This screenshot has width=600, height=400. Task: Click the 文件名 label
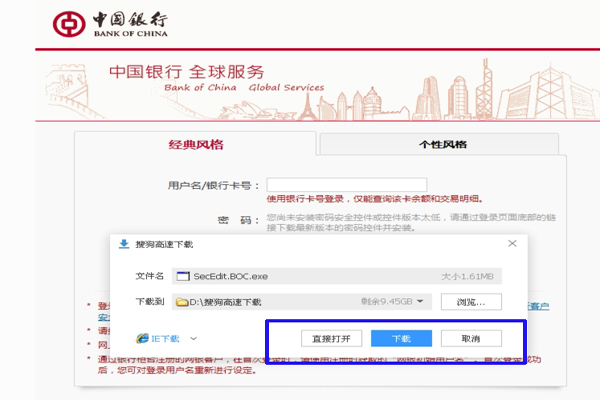pyautogui.click(x=150, y=276)
